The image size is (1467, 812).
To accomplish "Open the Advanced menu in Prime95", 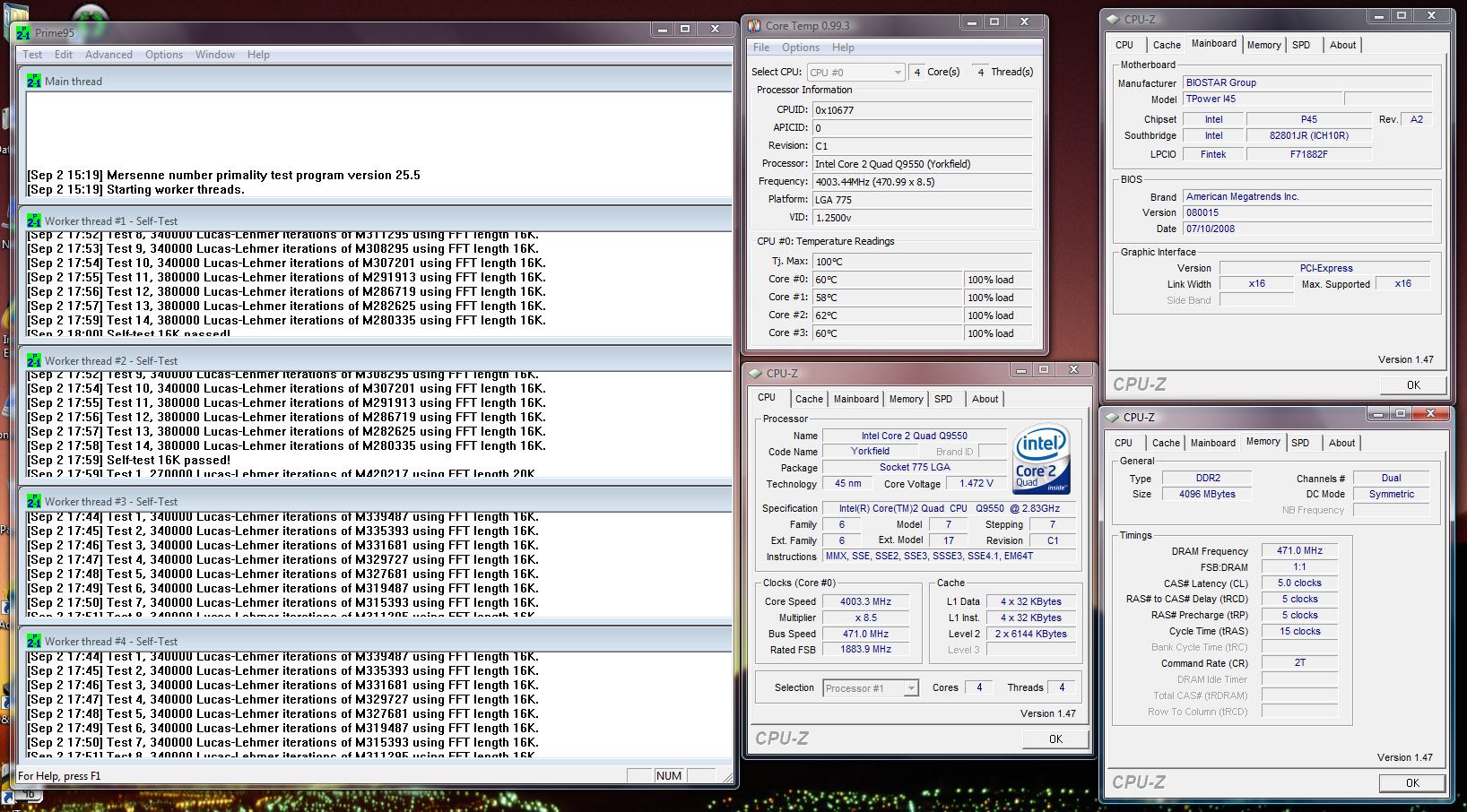I will 109,55.
